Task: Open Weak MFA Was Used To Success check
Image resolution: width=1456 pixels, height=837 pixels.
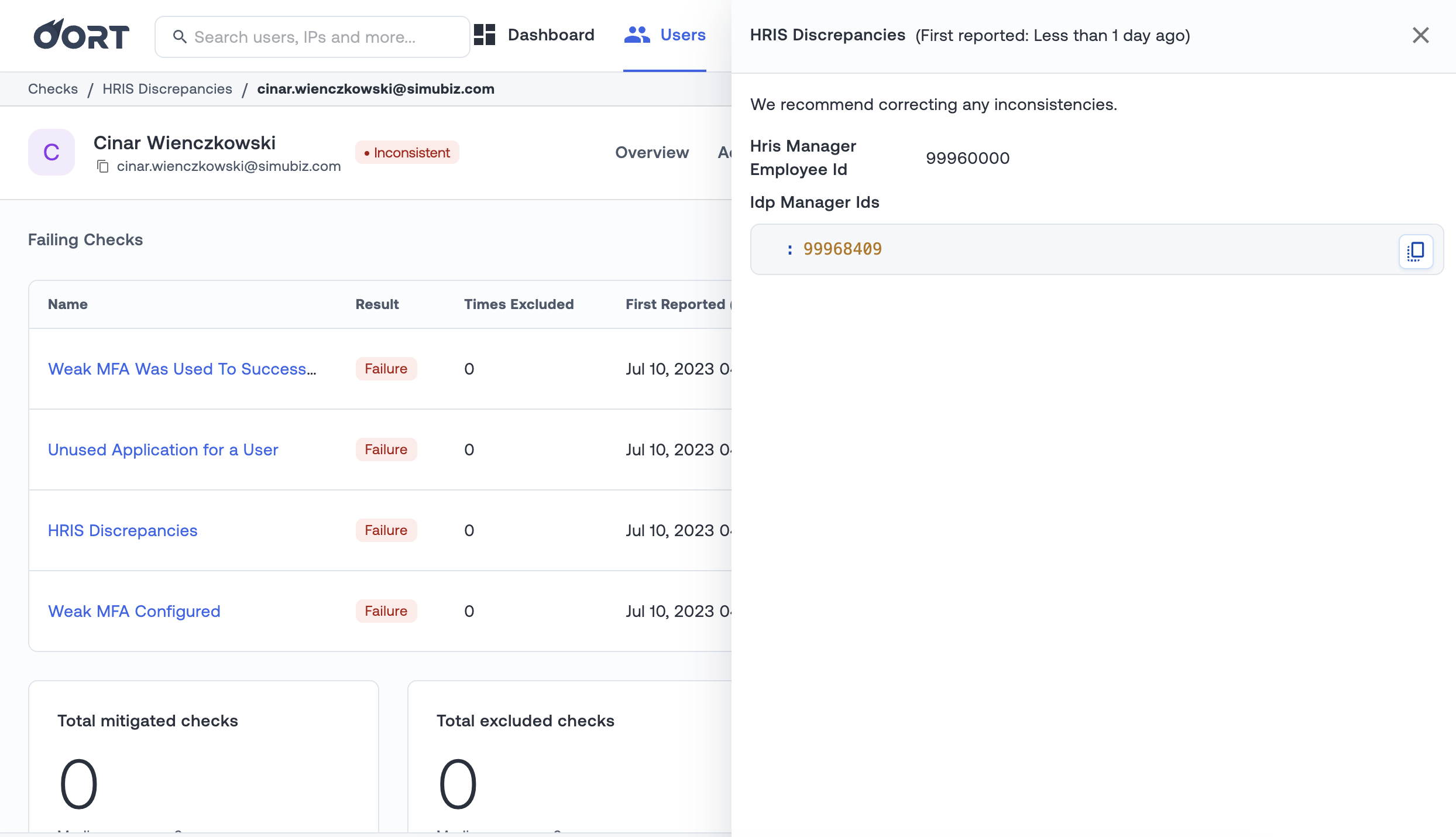Action: [182, 369]
